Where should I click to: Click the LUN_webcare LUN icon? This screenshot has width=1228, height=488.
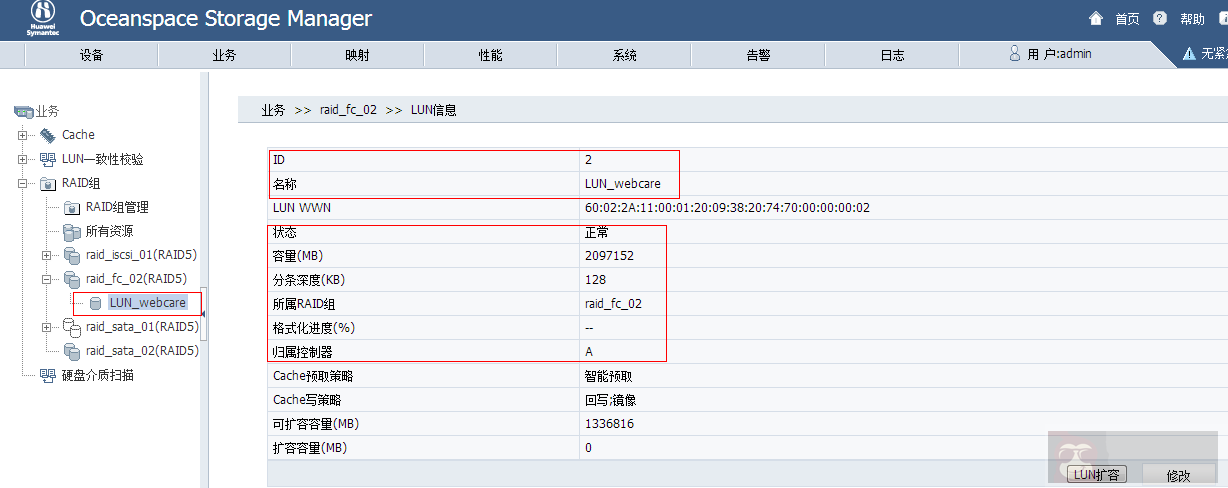point(96,303)
